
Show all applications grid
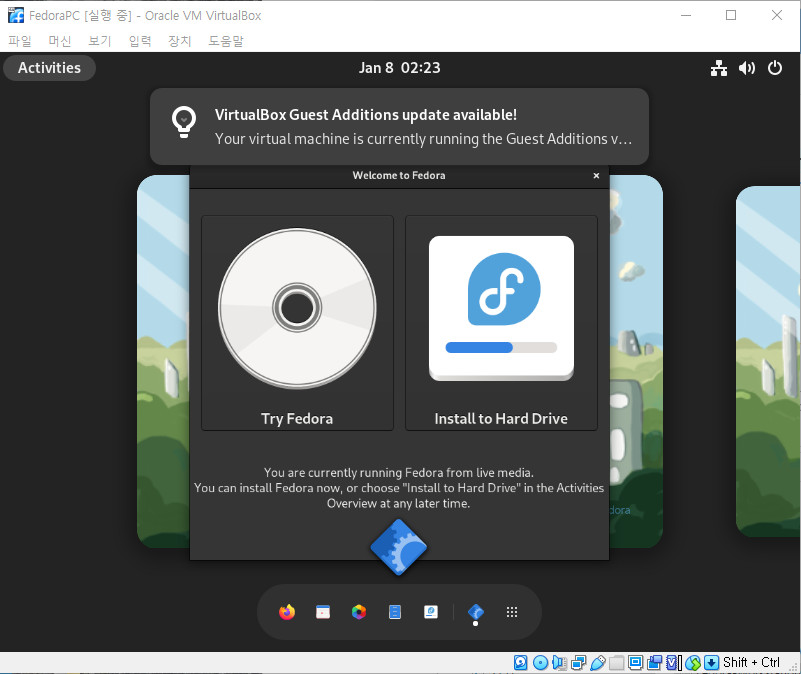coord(512,612)
